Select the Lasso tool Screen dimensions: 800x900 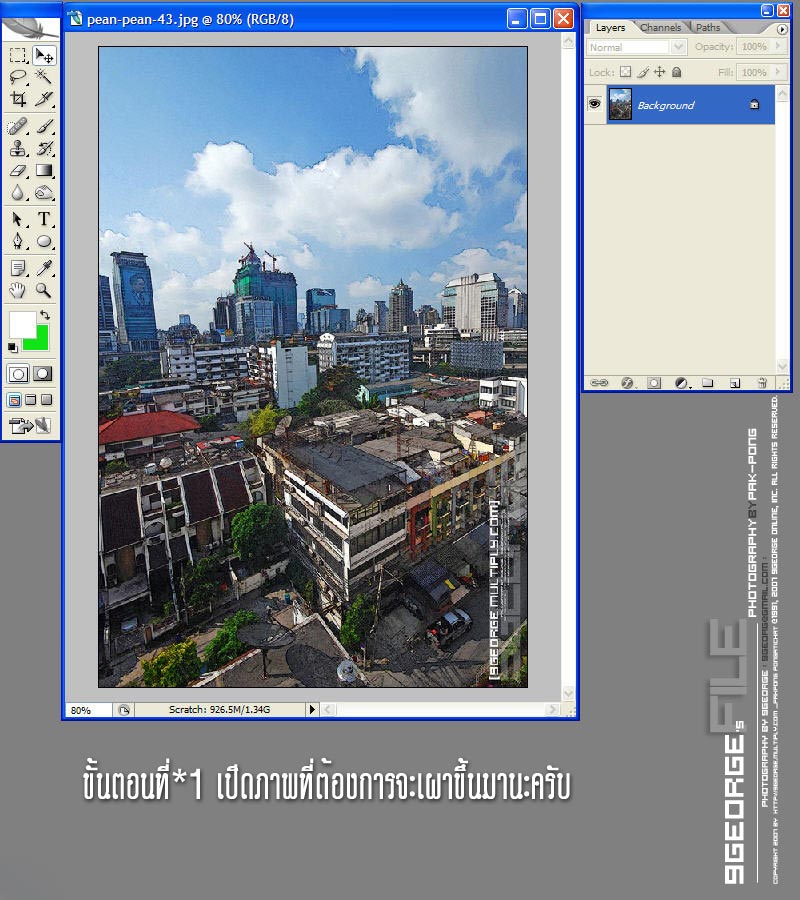[x=18, y=77]
